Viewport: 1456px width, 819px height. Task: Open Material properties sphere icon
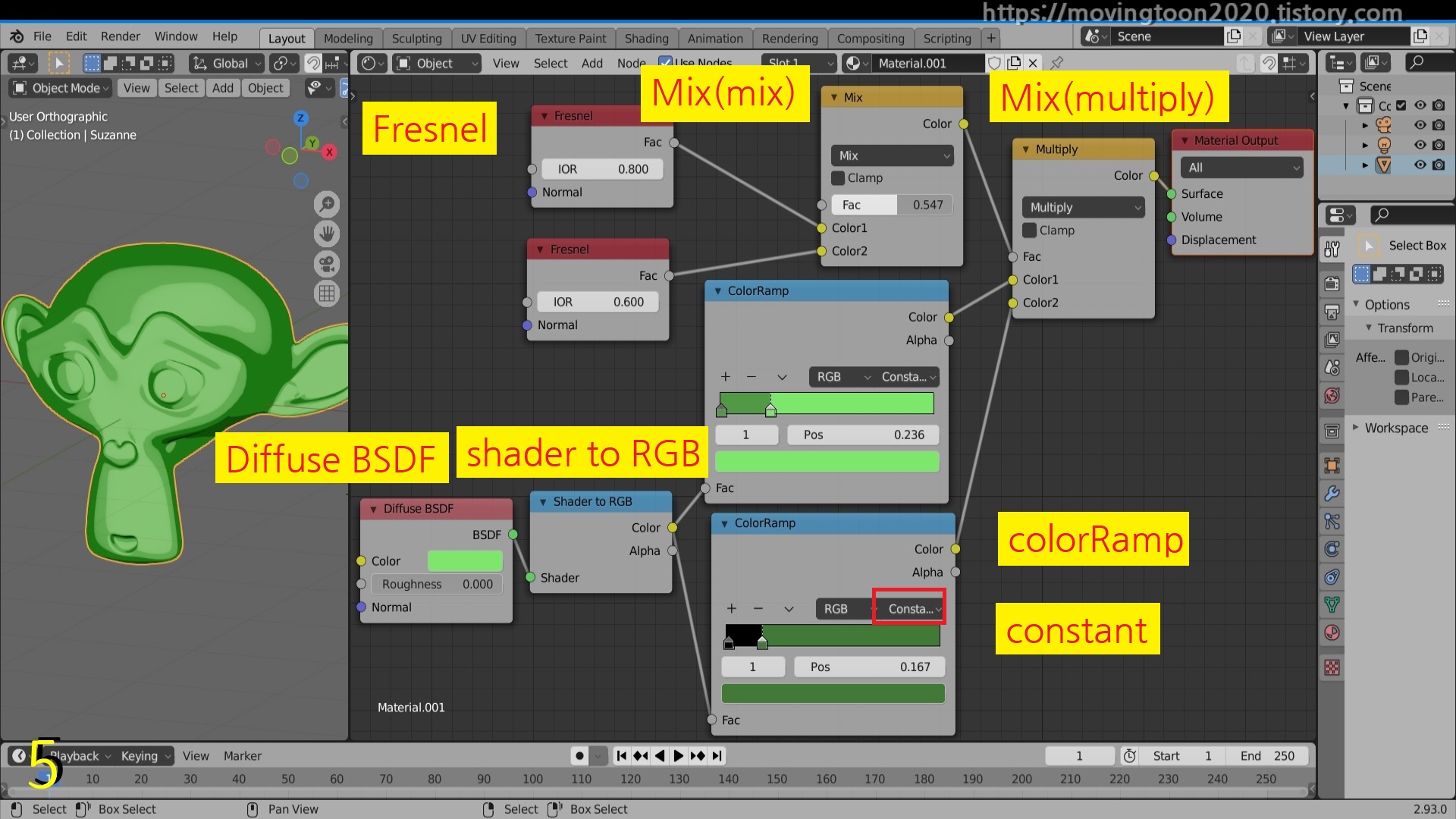pyautogui.click(x=1332, y=632)
